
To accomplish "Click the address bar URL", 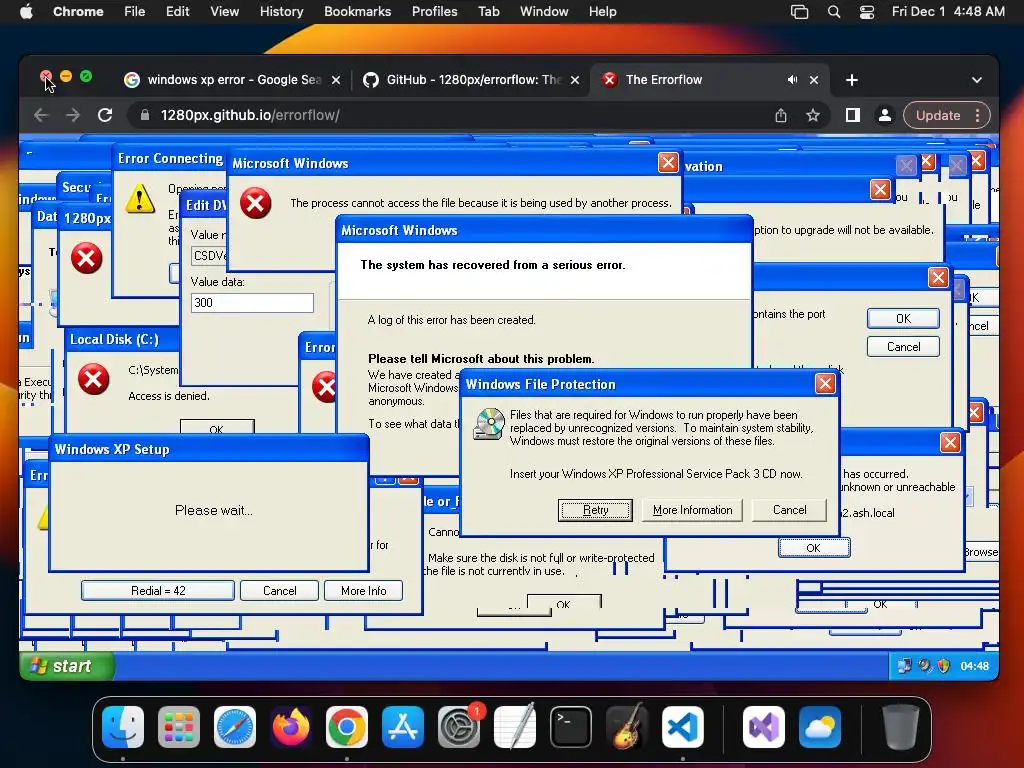I will click(x=250, y=116).
